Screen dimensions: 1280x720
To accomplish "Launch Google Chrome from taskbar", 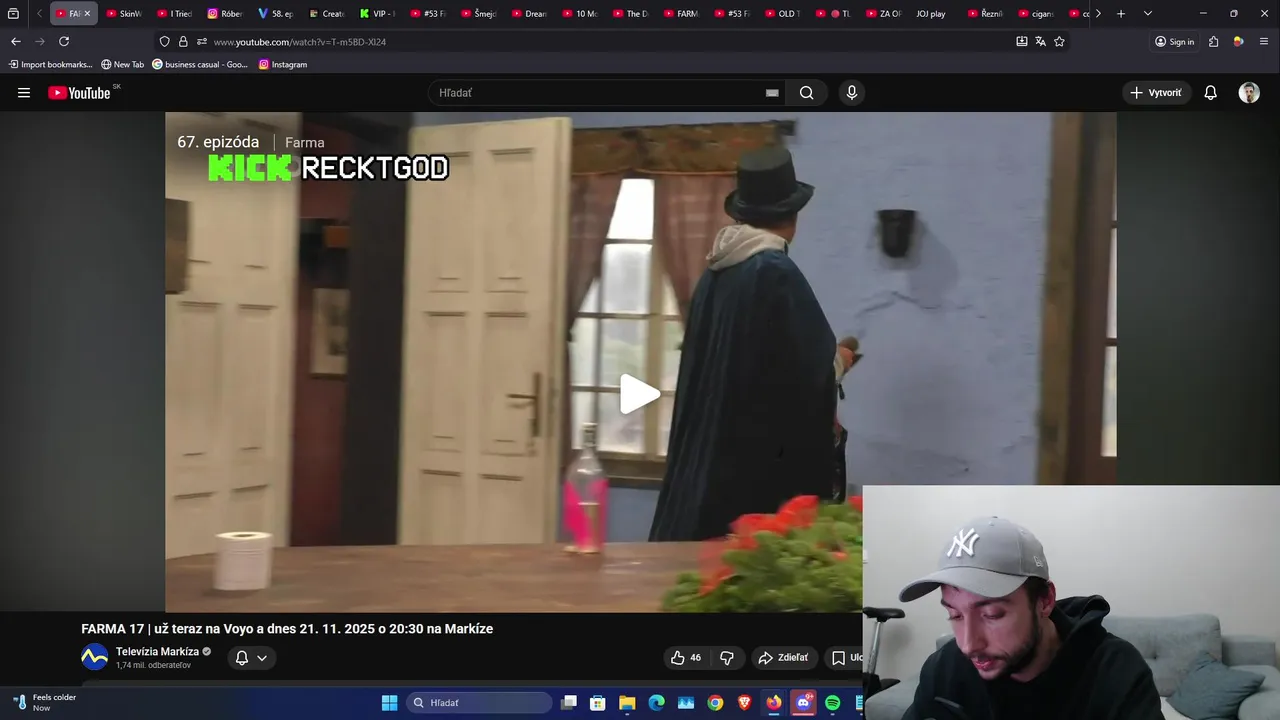I will click(x=715, y=703).
